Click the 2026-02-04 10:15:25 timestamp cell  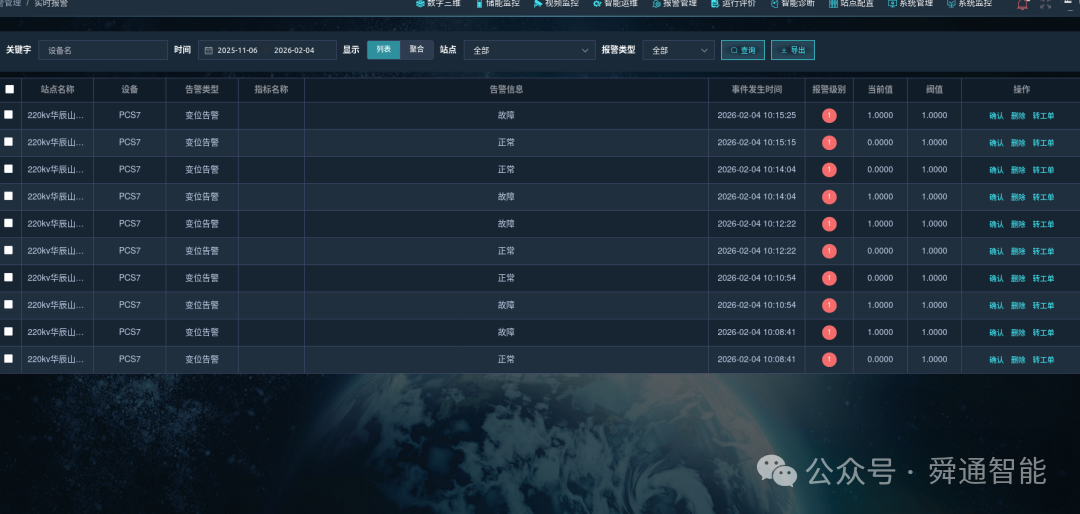(756, 115)
